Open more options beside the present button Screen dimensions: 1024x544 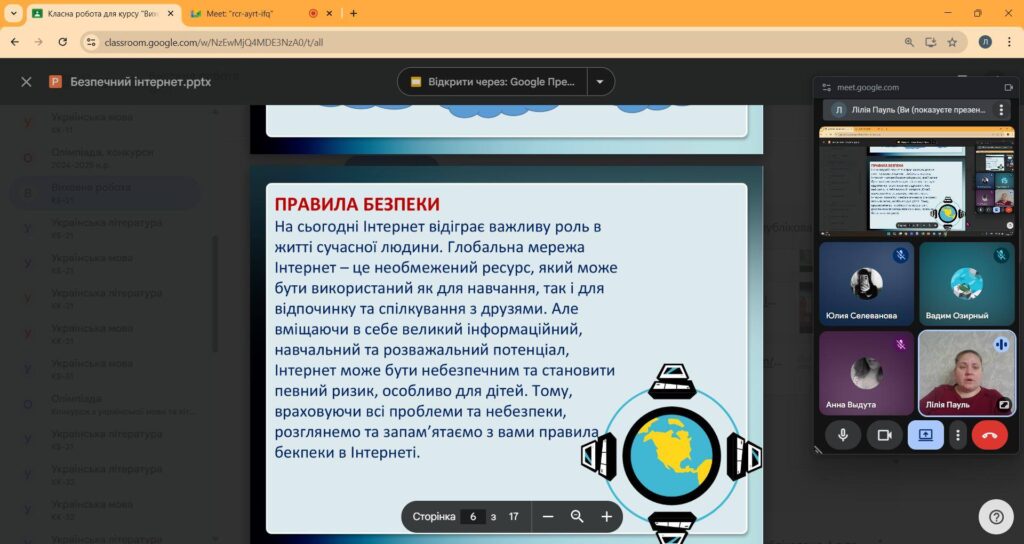[958, 435]
